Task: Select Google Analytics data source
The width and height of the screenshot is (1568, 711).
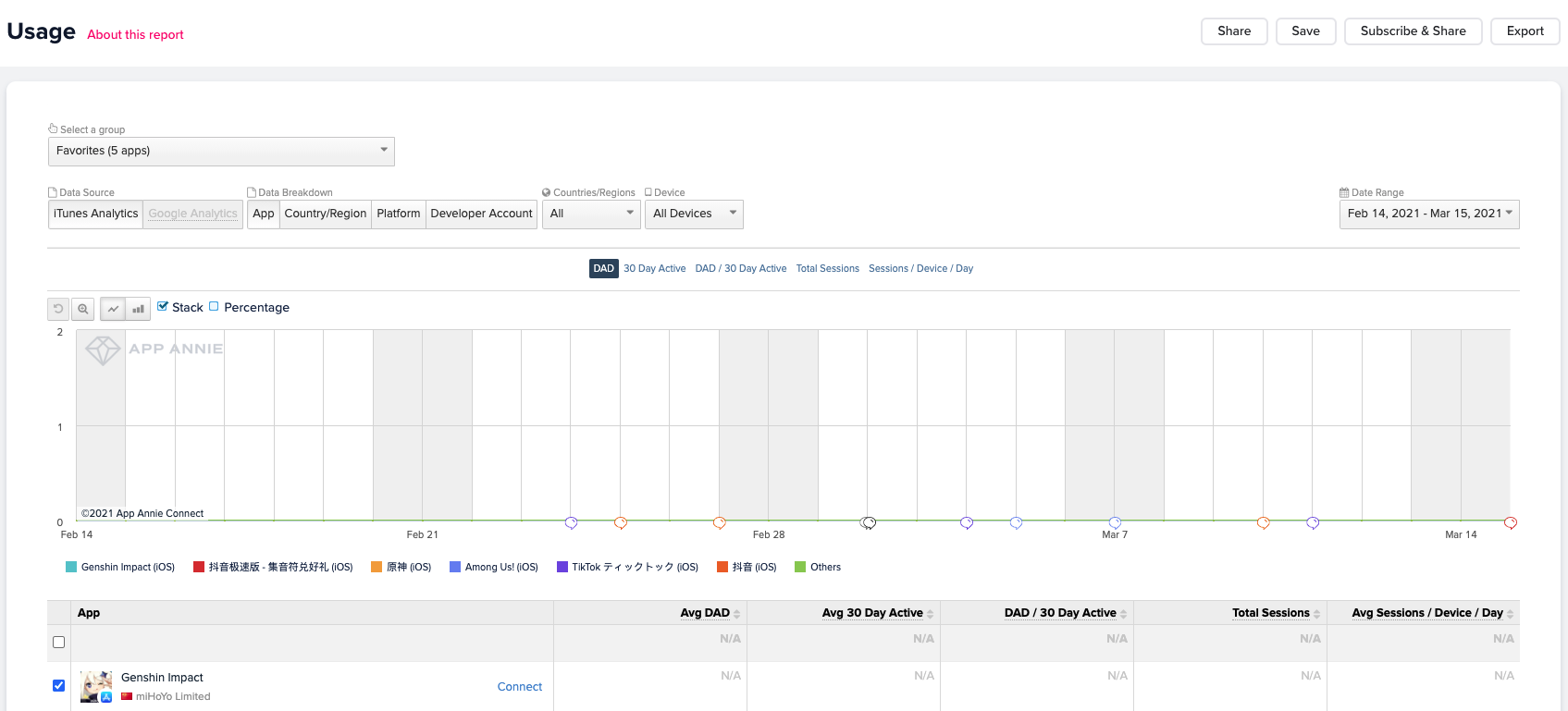Action: (x=193, y=215)
